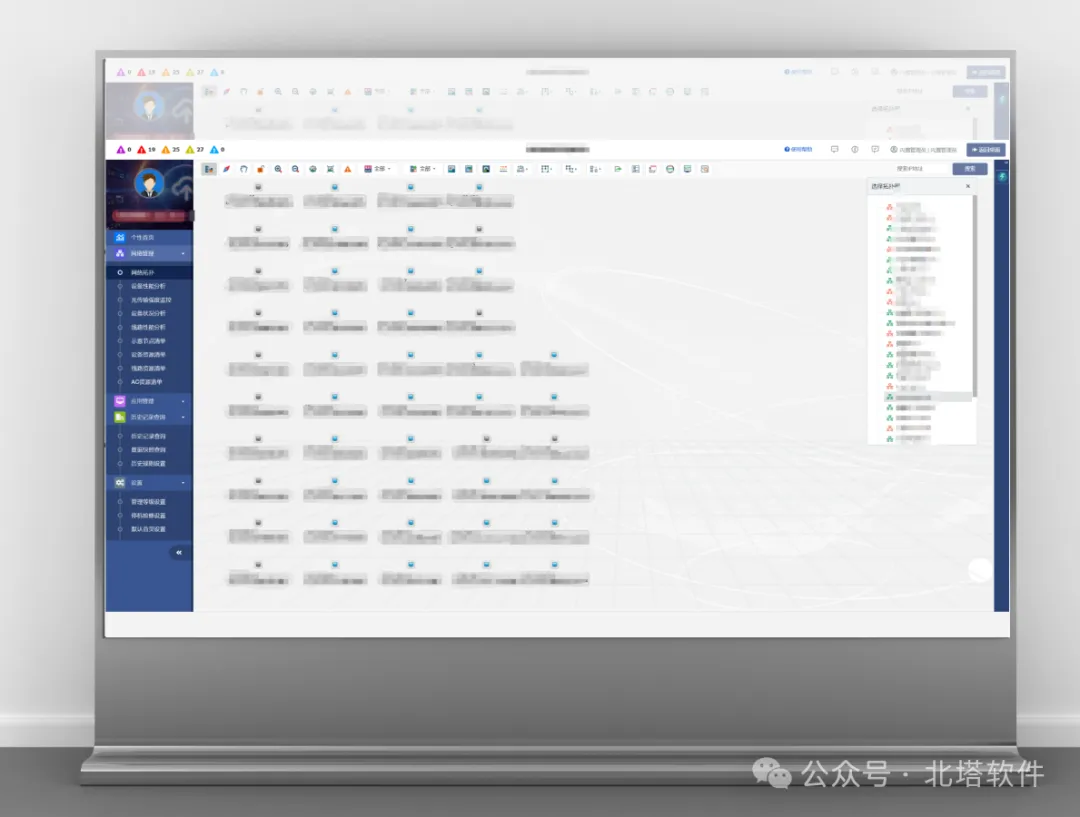Click the orange warning triangle in toolbar

pos(348,169)
